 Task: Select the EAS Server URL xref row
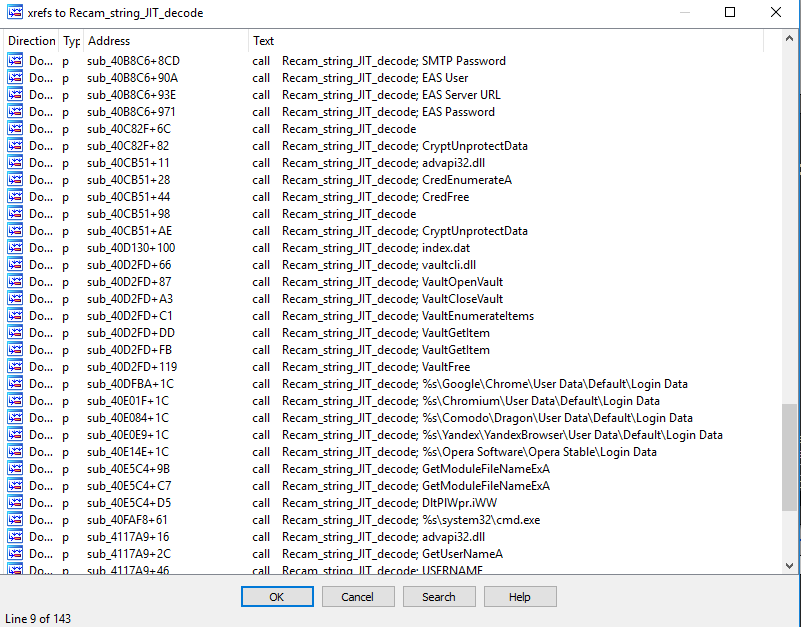pyautogui.click(x=393, y=95)
